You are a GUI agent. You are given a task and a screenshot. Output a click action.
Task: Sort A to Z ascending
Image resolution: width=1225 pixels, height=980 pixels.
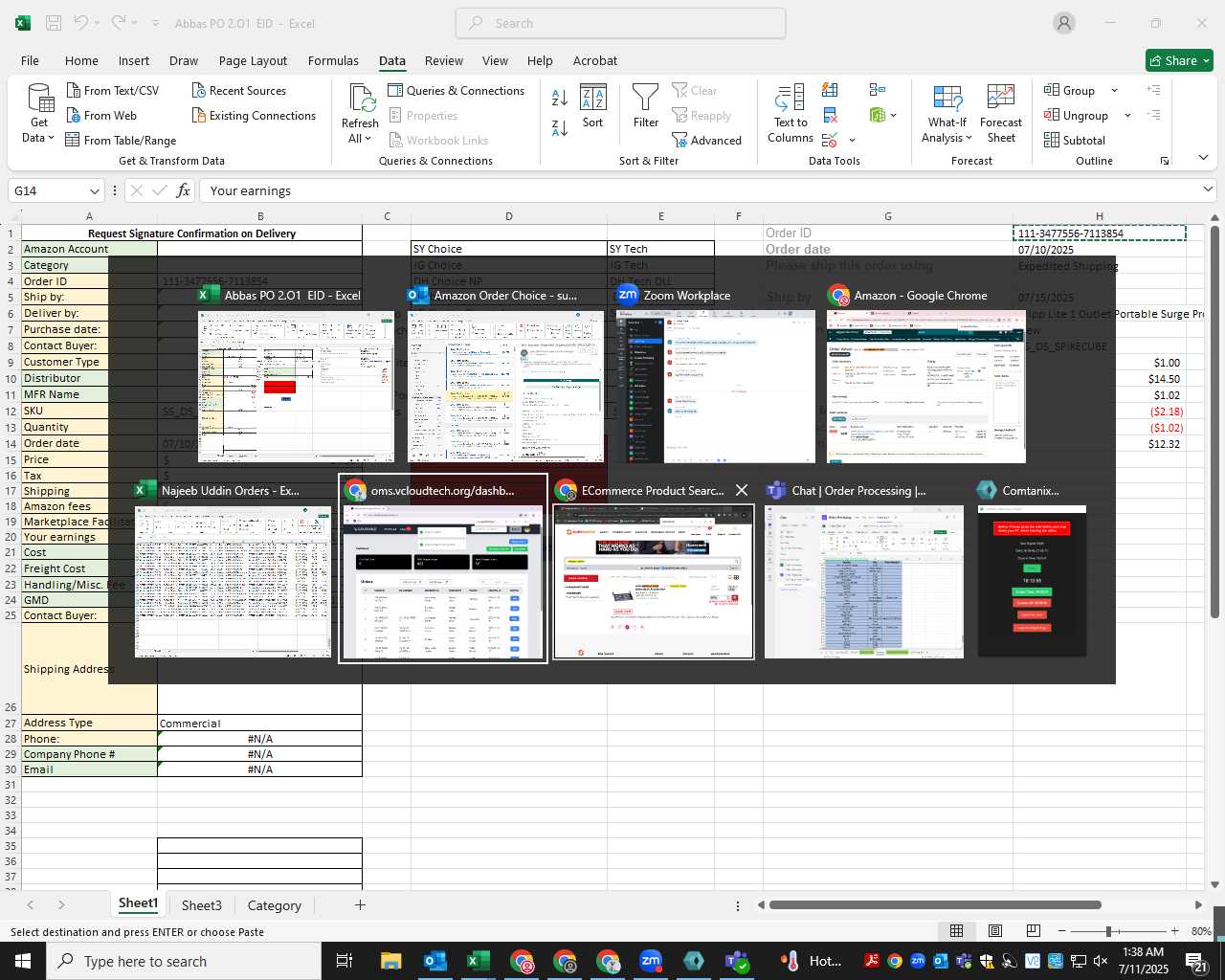click(560, 97)
